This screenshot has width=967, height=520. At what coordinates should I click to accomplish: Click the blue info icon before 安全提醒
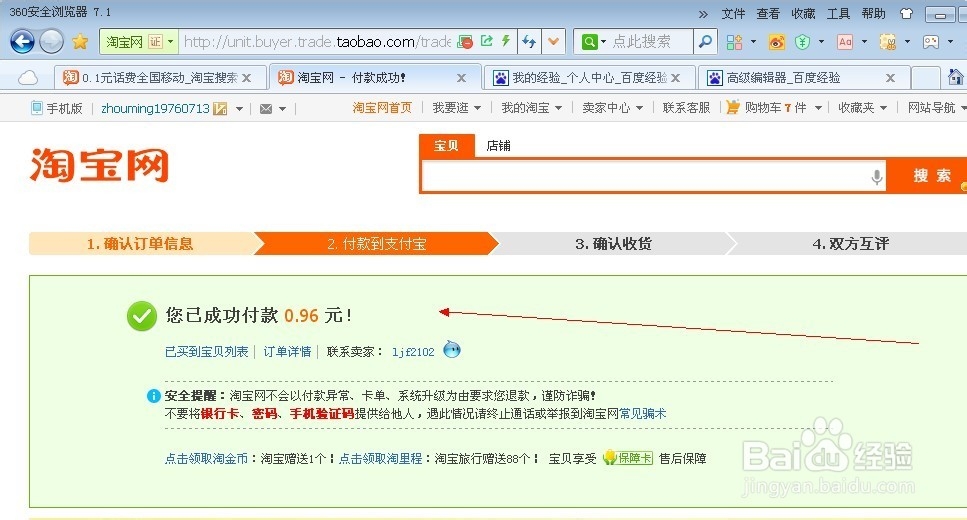coord(154,396)
